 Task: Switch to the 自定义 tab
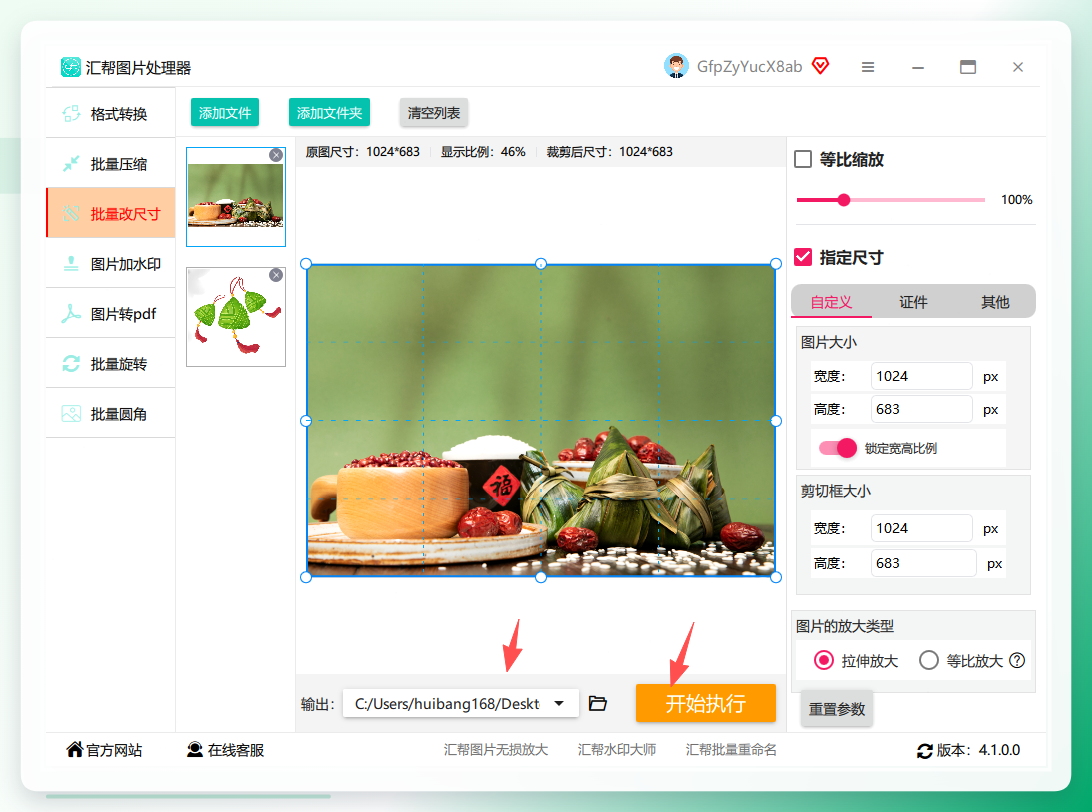coord(831,302)
